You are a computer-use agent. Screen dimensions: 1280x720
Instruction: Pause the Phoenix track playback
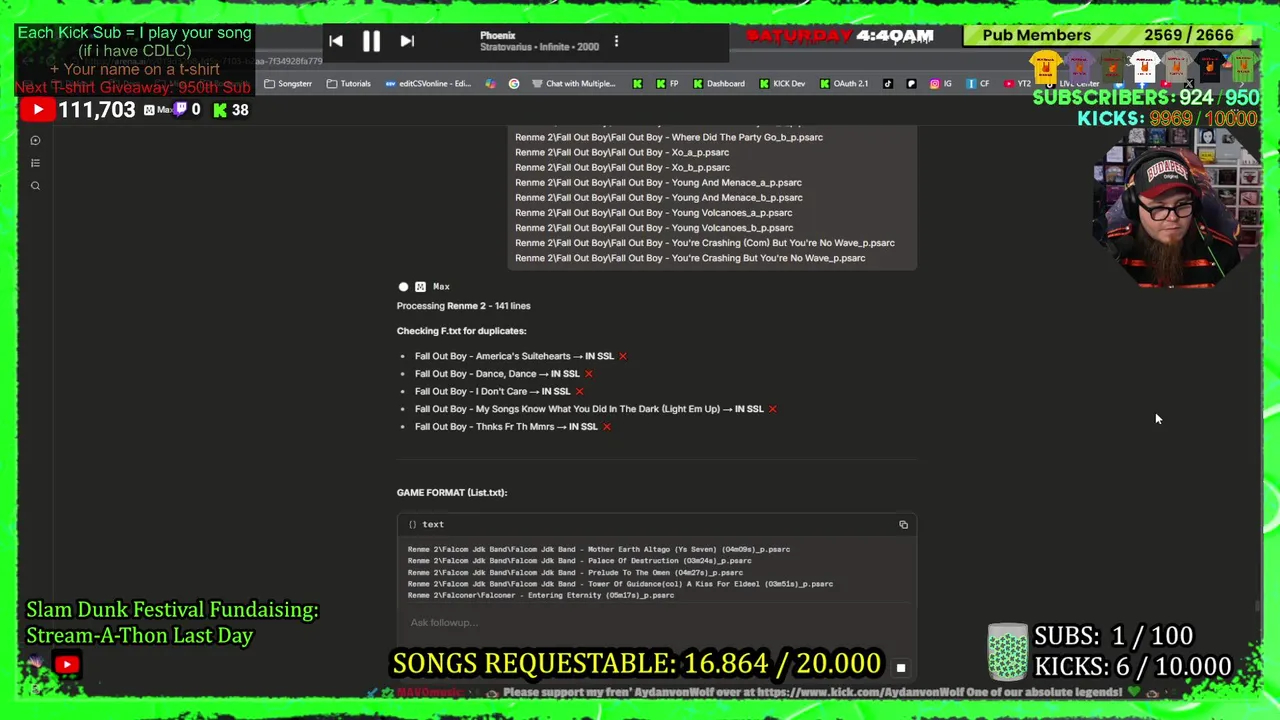pos(371,41)
